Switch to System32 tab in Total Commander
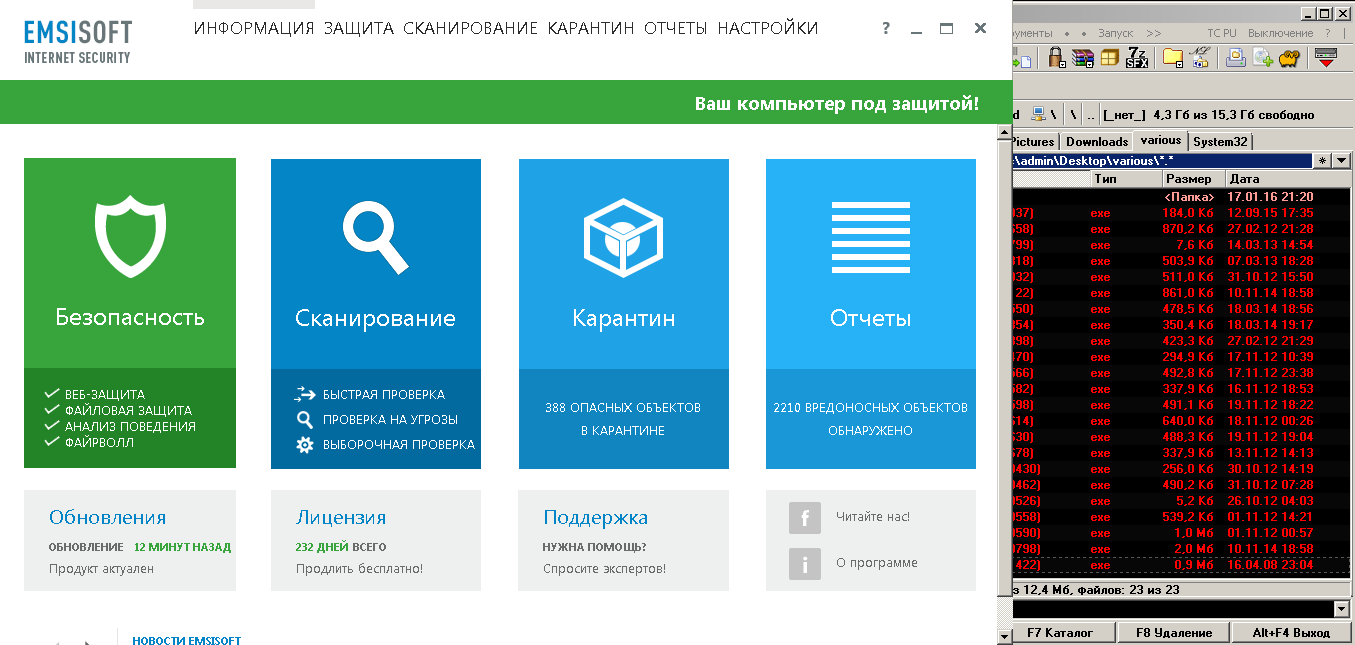Viewport: 1355px width, 645px height. (x=1220, y=141)
